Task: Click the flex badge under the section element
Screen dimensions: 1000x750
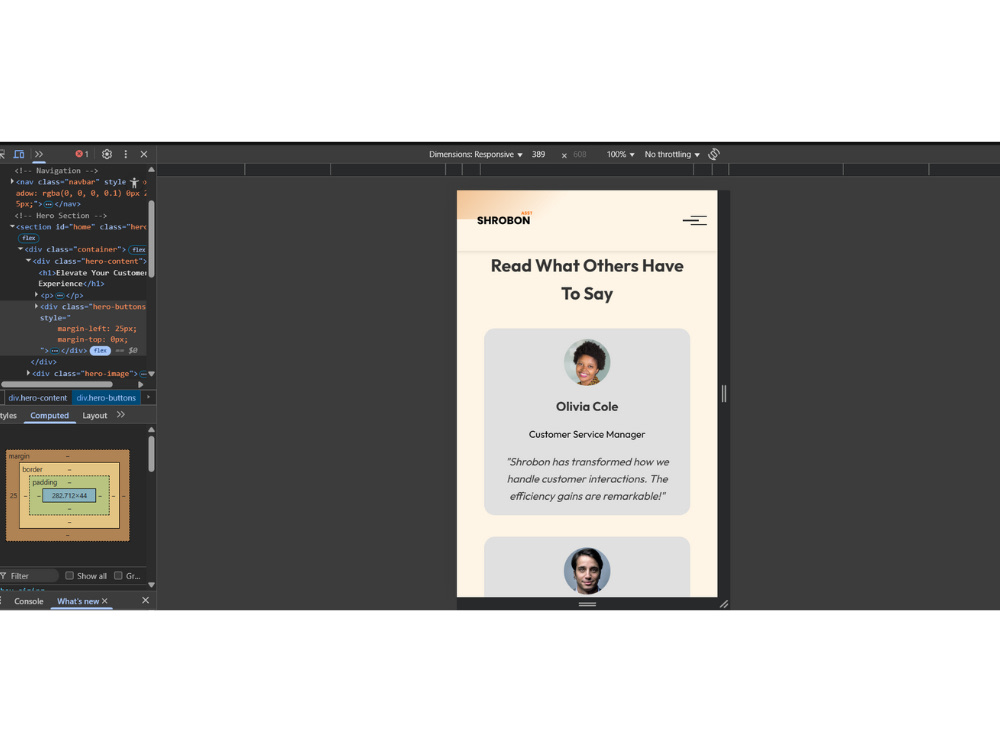Action: point(29,238)
